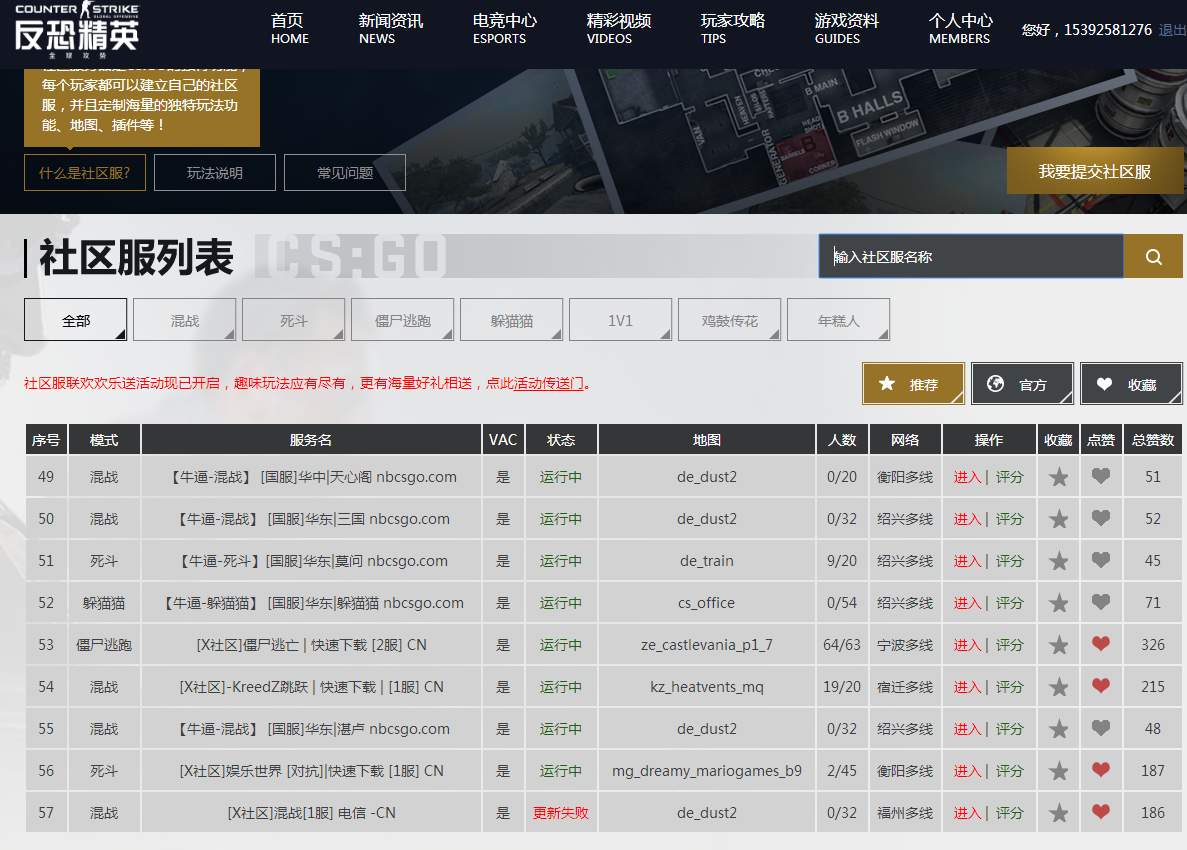Viewport: 1187px width, 850px height.
Task: Toggle the favorite star for server 49
Action: pyautogui.click(x=1058, y=476)
